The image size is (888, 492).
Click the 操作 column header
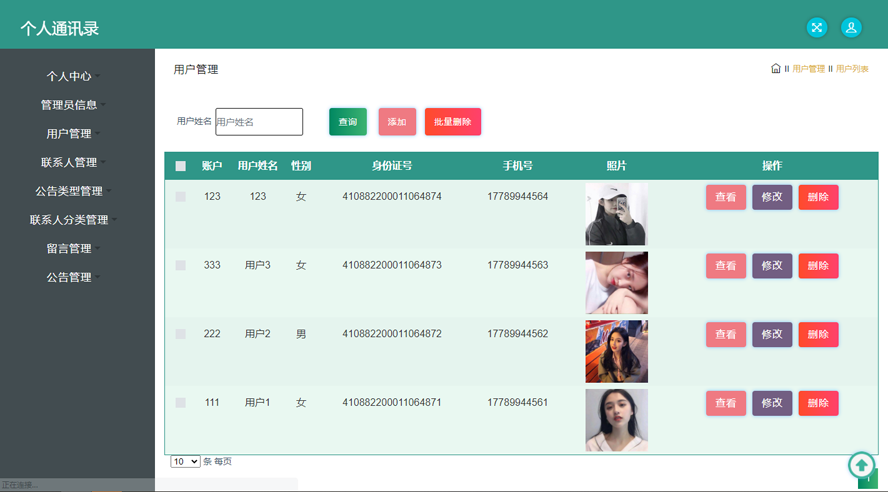772,166
